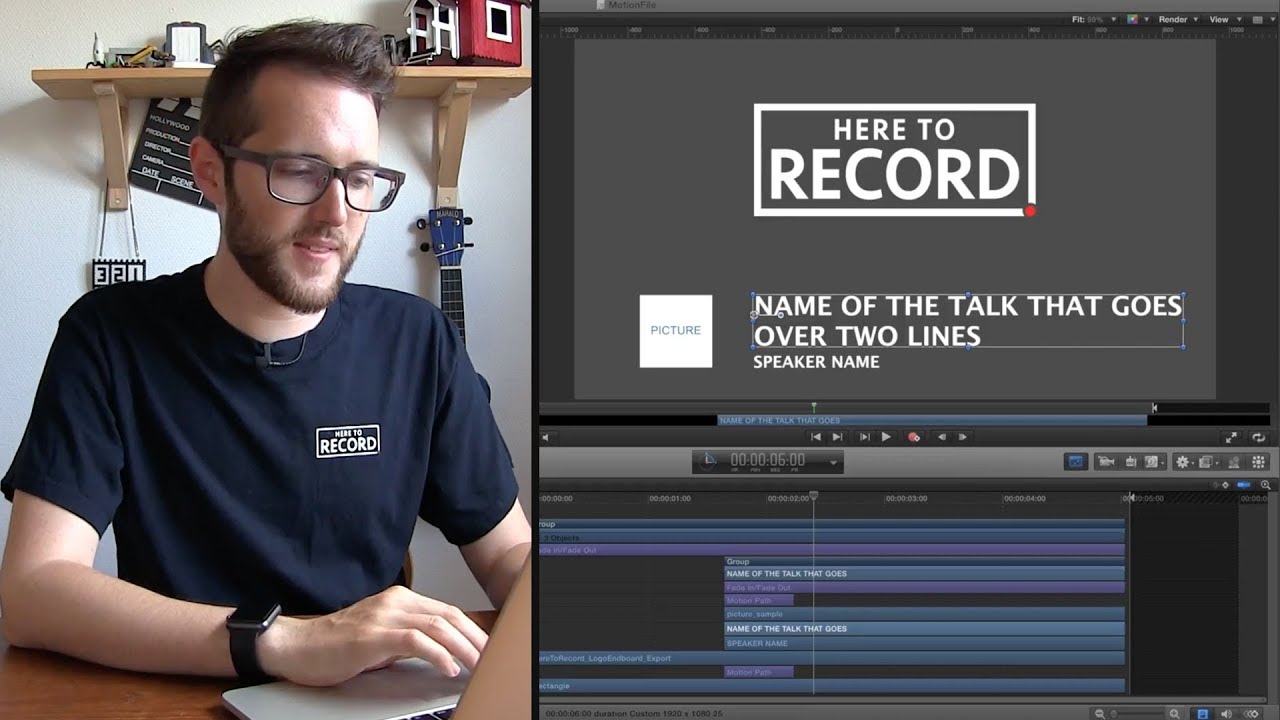
Task: Adjust the timeline zoom slider
Action: [x=1137, y=713]
